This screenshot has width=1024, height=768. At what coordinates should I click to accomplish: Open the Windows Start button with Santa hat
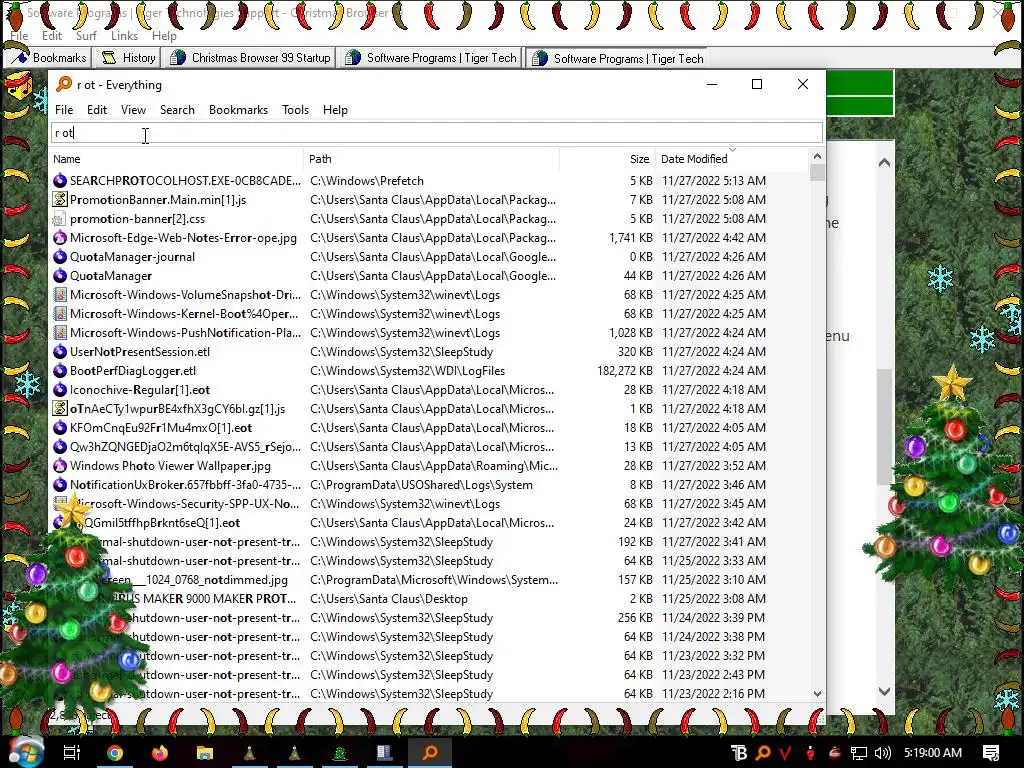pos(26,752)
